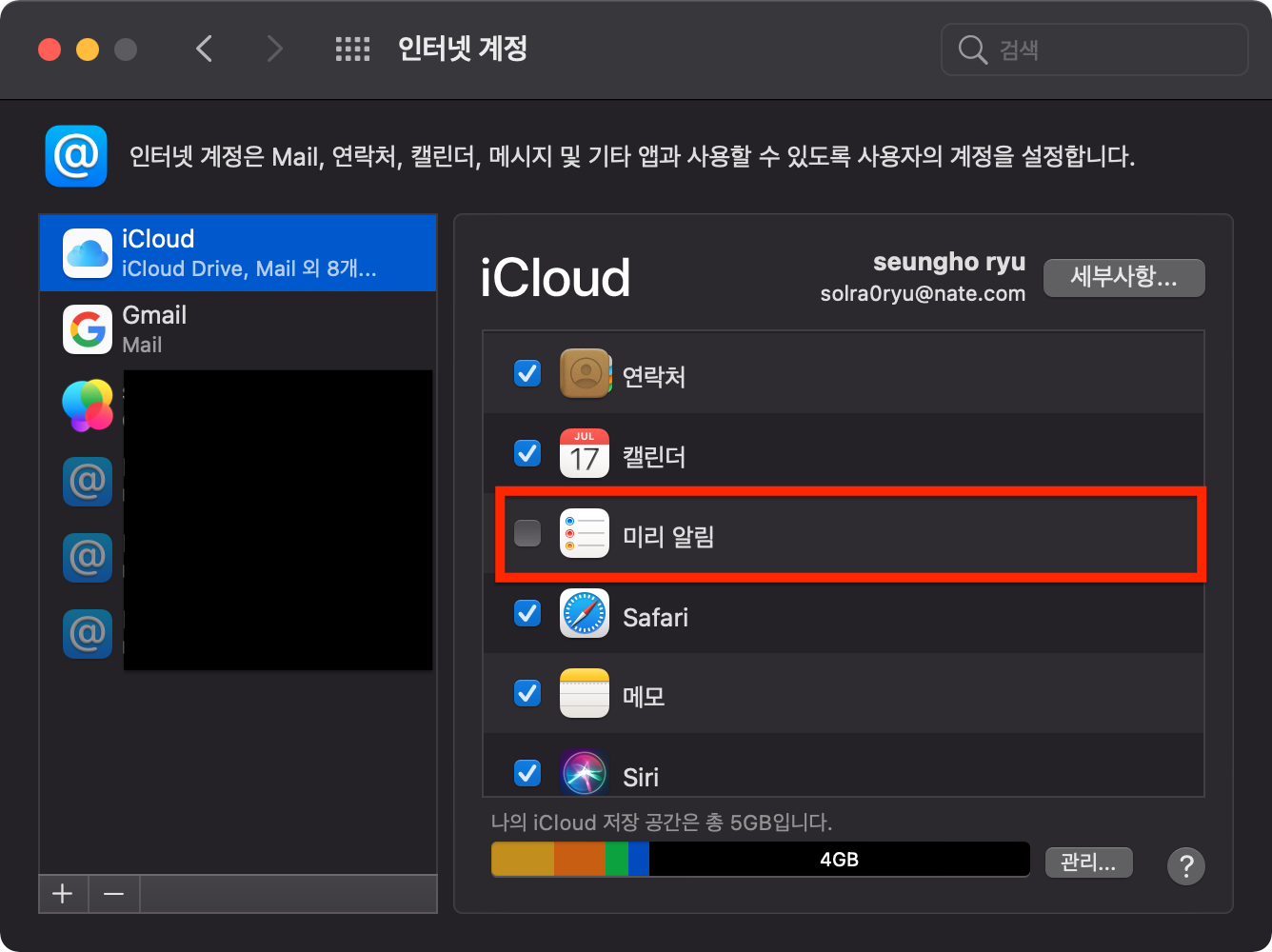Screen dimensions: 1272x952
Task: Select the first @ account below Game Center
Action: [x=88, y=482]
